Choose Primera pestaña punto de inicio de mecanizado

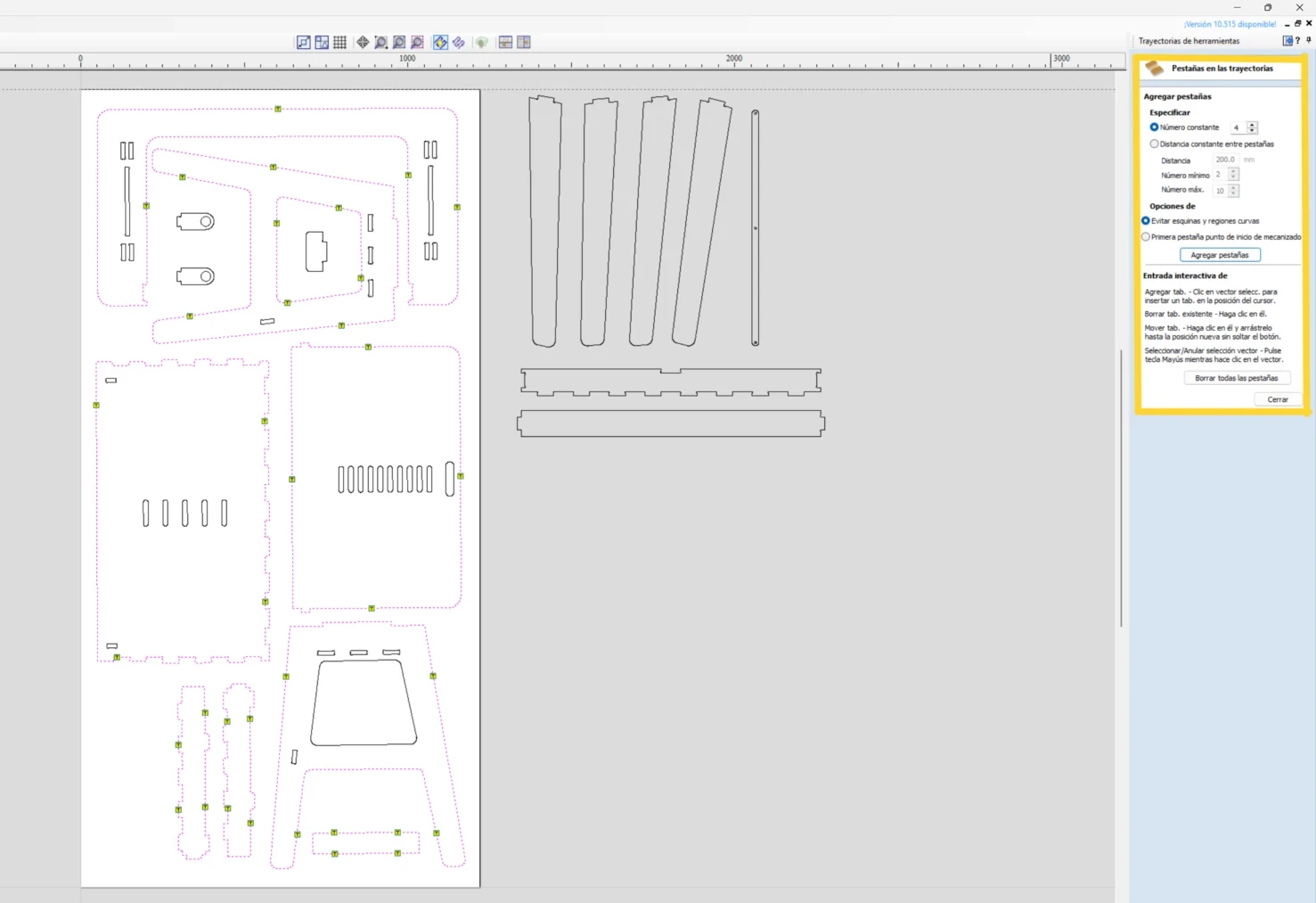(1146, 237)
